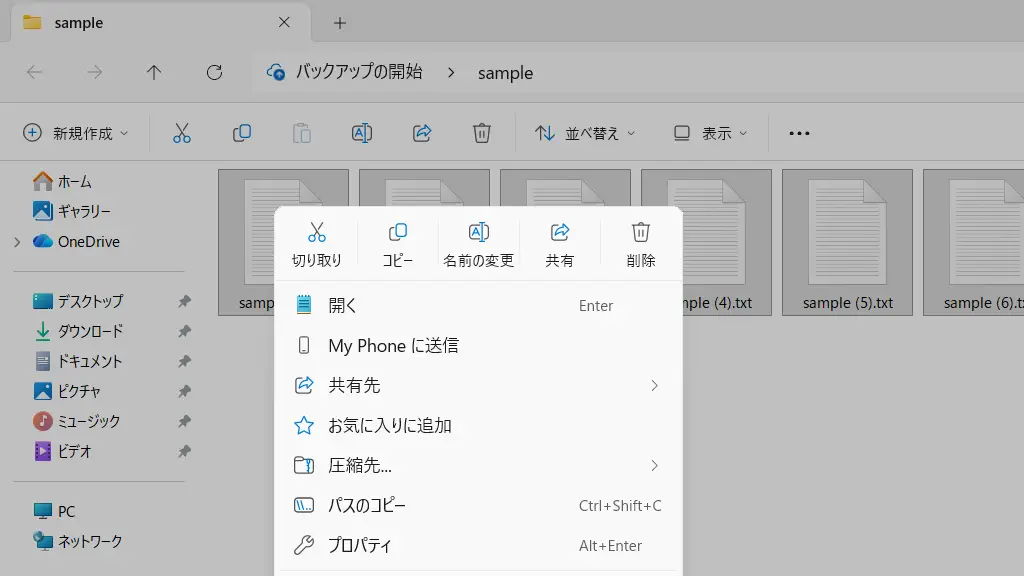Open the 表示 view dropdown
The width and height of the screenshot is (1024, 576).
click(710, 133)
